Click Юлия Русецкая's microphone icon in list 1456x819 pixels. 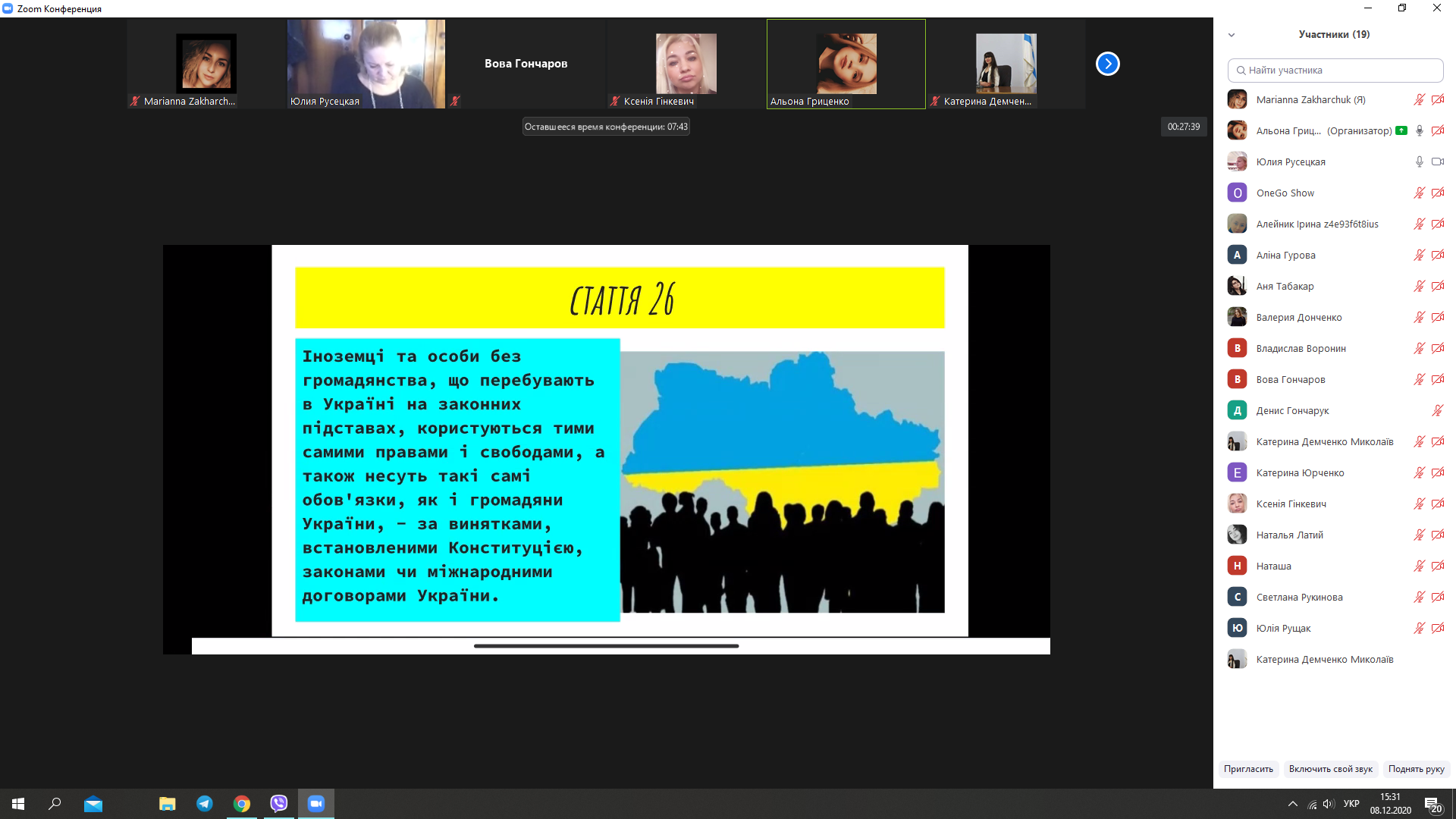pos(1419,162)
